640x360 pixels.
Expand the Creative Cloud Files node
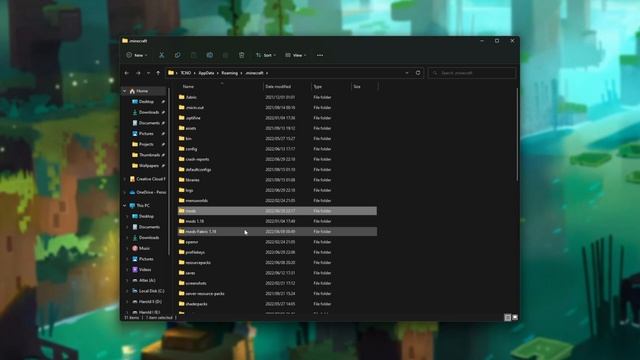tap(124, 179)
